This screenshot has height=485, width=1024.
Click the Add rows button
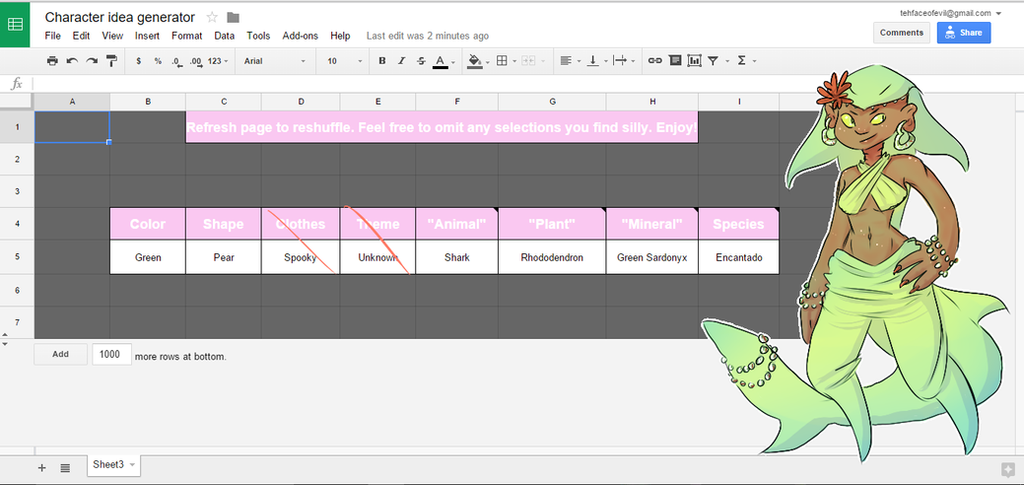click(60, 354)
